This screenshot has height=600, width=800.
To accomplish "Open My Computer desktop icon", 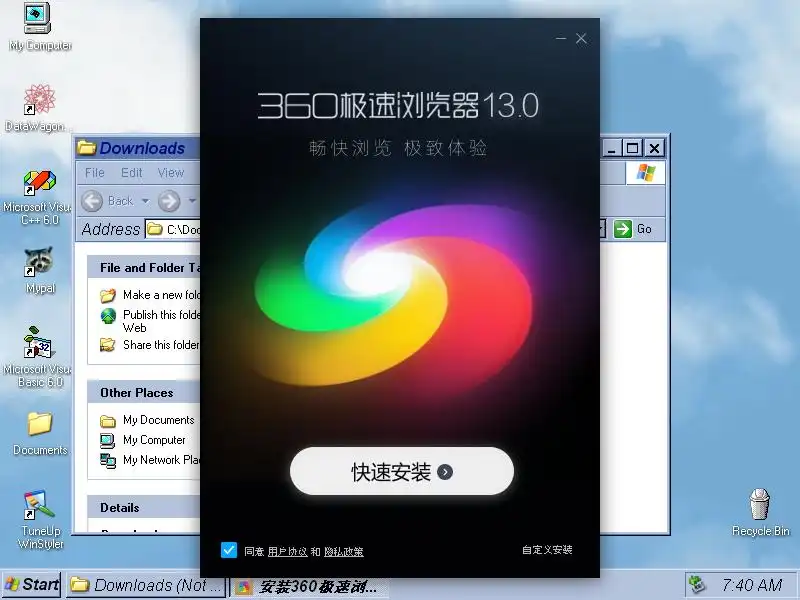I will (40, 27).
